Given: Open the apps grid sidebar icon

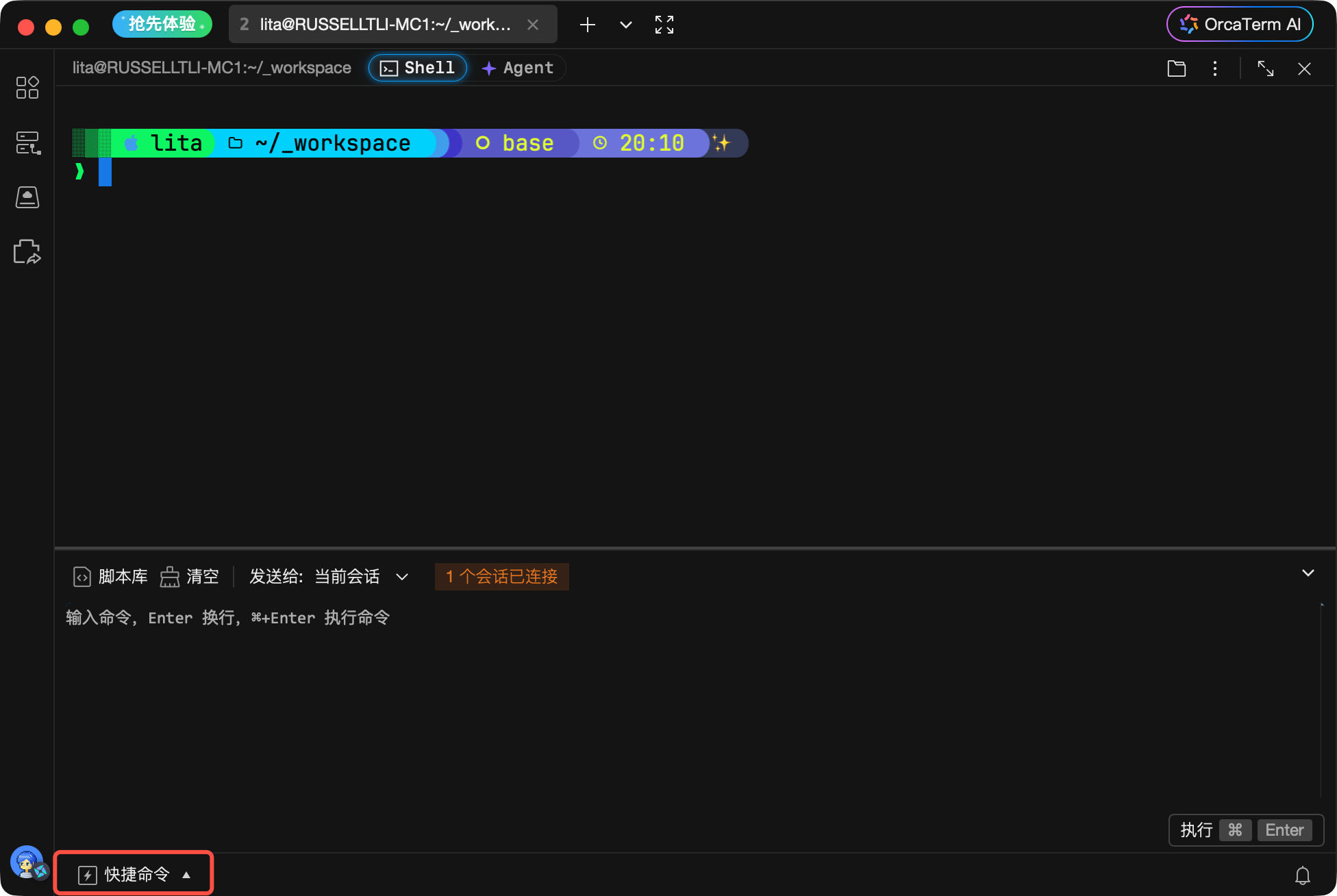Looking at the screenshot, I should [27, 88].
